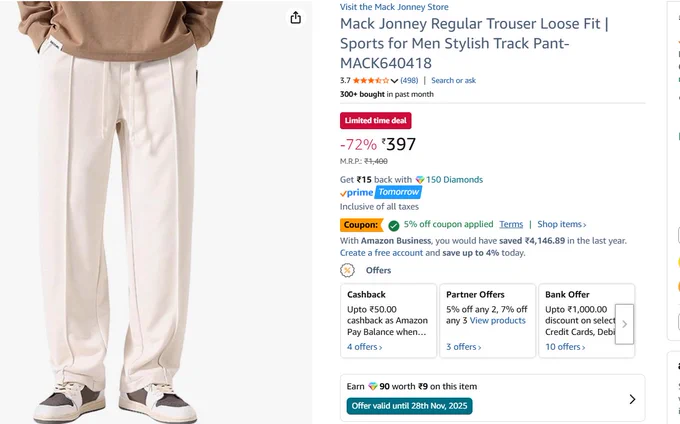Viewport: 680px width, 424px height.
Task: Click View products in Partner Offers
Action: [497, 320]
